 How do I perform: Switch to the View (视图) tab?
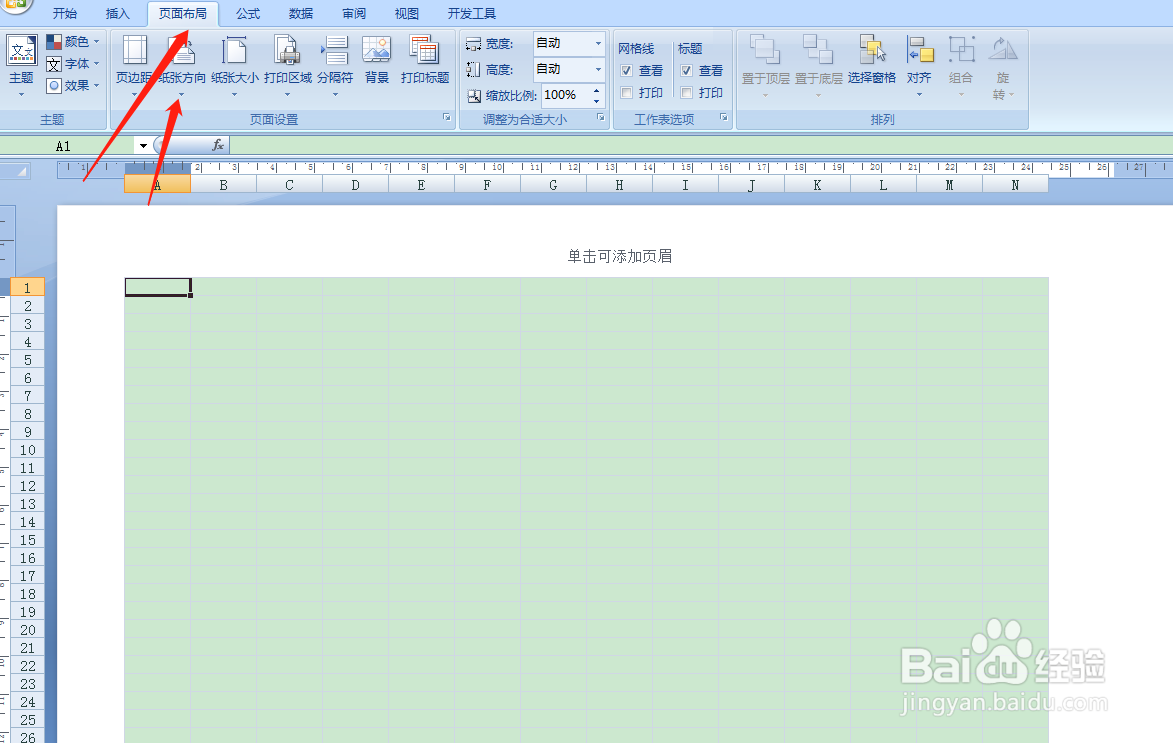[407, 13]
